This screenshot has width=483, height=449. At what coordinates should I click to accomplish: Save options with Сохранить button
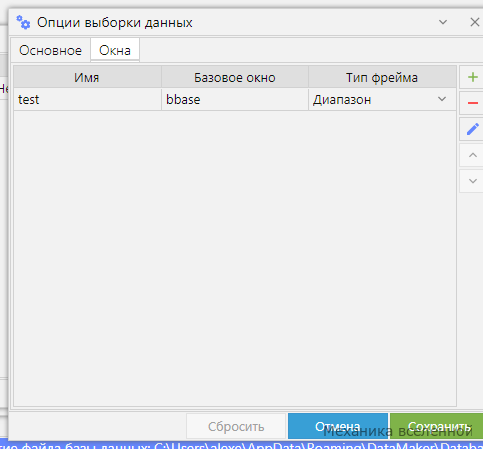pyautogui.click(x=437, y=426)
